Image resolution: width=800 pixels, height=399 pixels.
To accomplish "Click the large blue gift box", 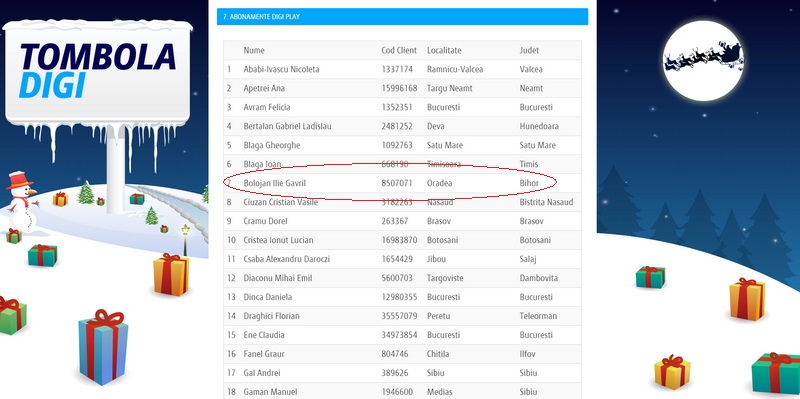I will point(103,347).
